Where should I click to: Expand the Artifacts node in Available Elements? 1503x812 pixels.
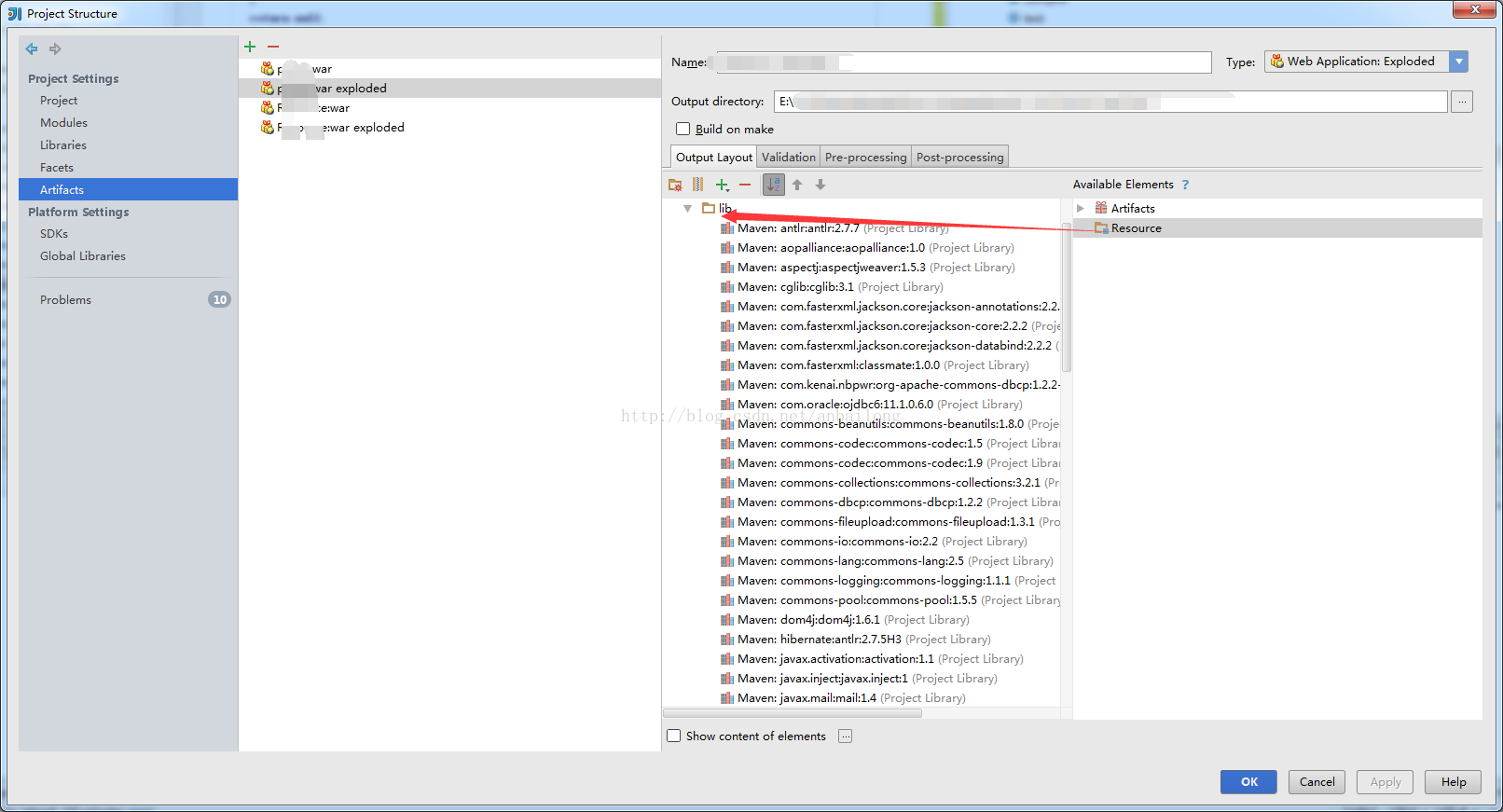[1081, 208]
